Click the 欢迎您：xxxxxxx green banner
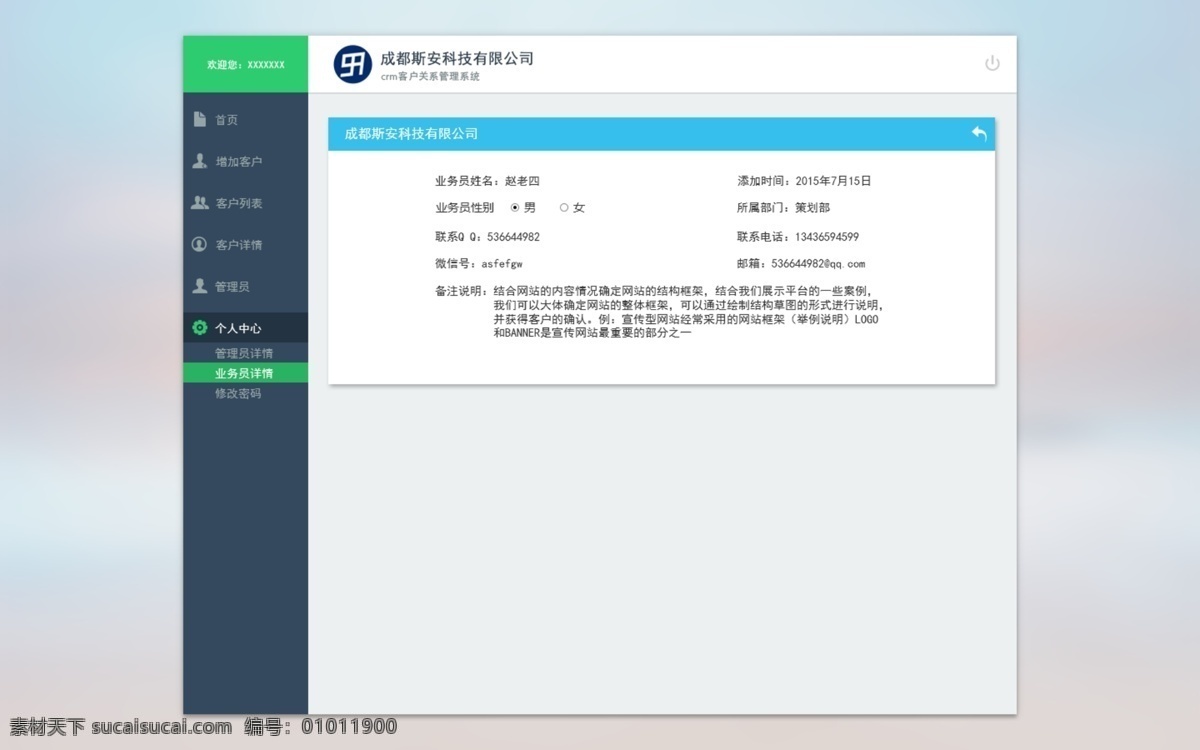Viewport: 1200px width, 750px height. [x=245, y=64]
